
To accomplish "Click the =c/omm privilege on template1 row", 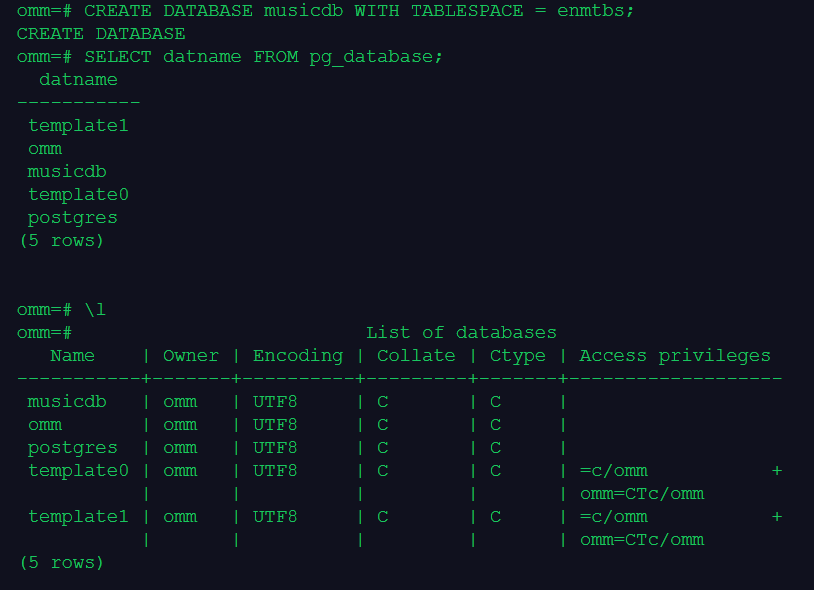I will (614, 517).
